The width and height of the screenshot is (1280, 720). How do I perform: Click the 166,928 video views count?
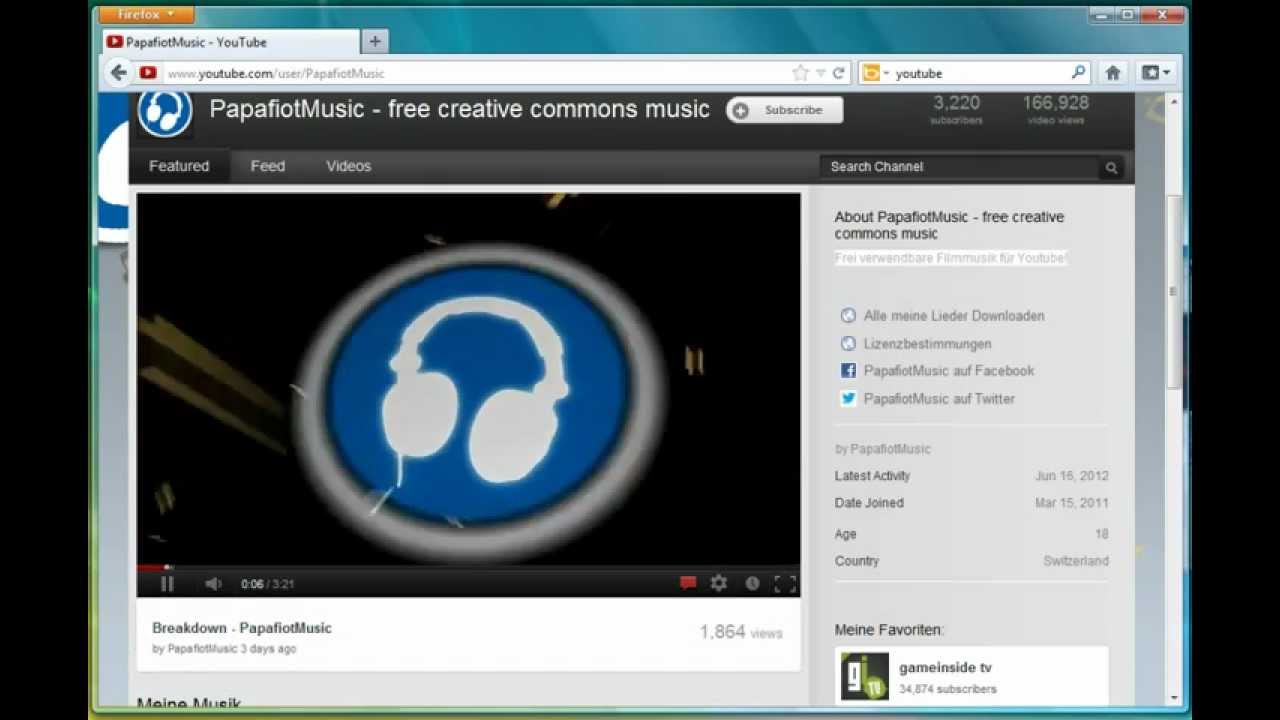(1055, 109)
